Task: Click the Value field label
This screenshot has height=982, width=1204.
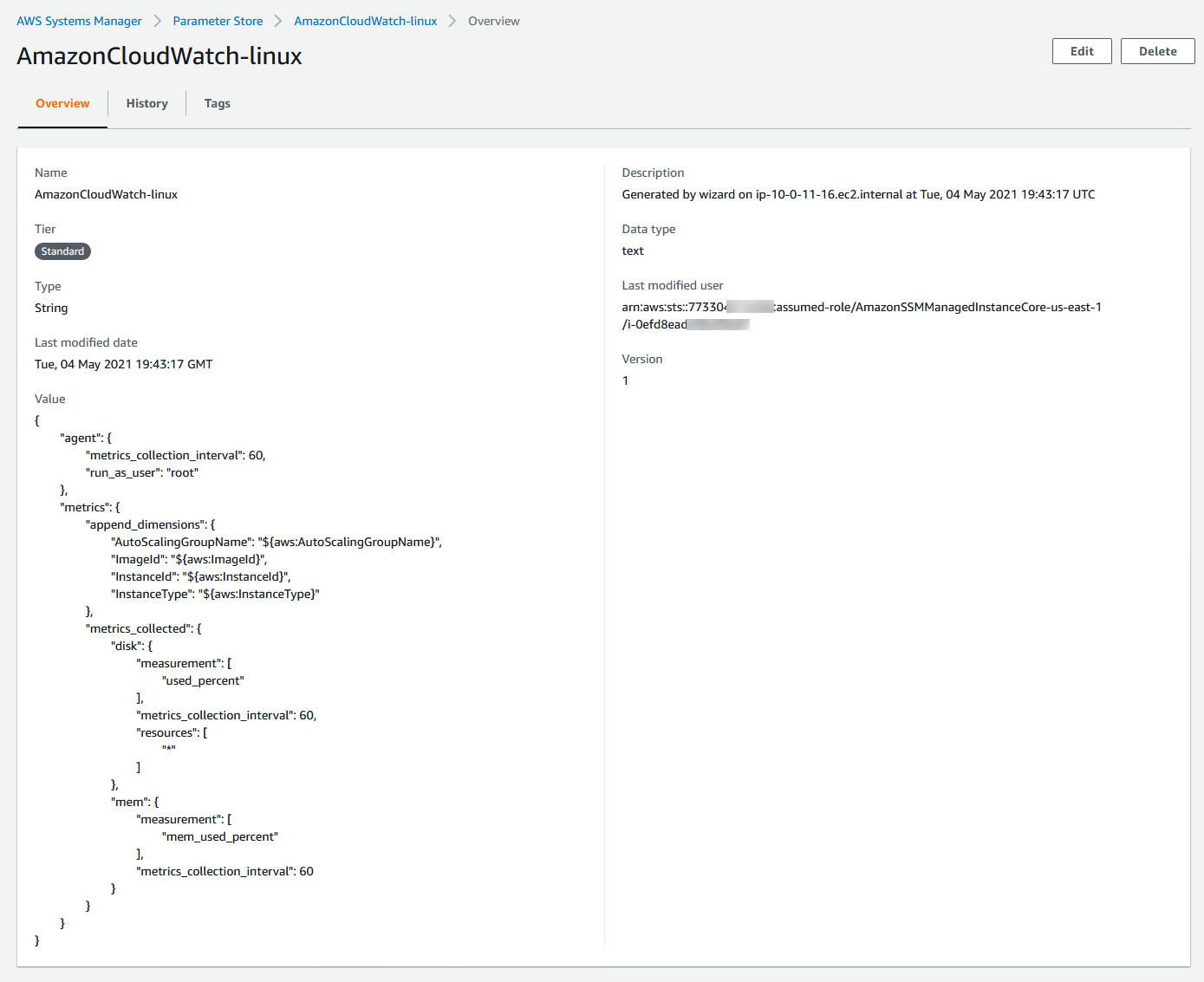Action: [x=50, y=399]
